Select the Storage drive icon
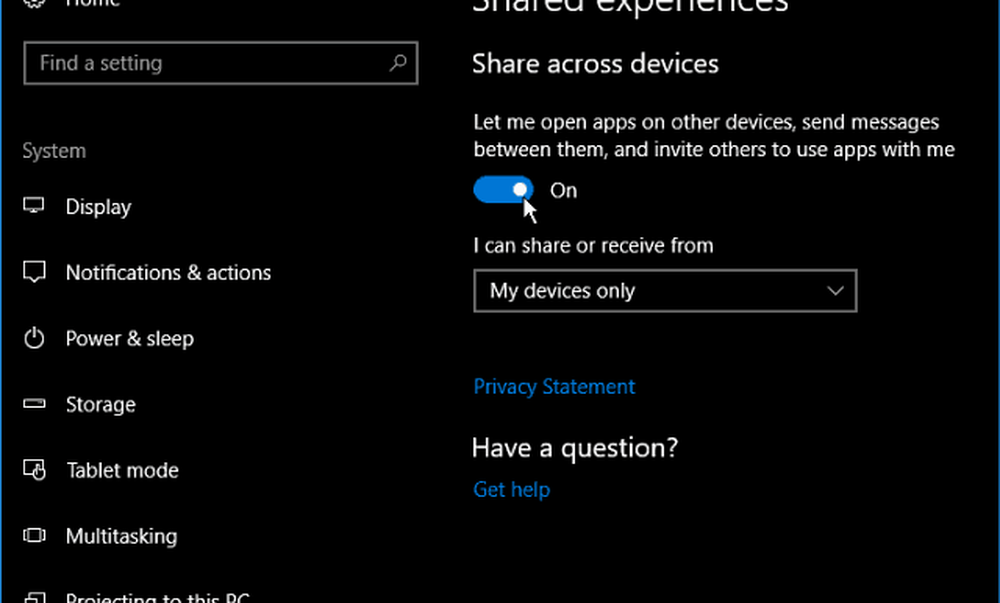The height and width of the screenshot is (603, 1000). [x=34, y=404]
